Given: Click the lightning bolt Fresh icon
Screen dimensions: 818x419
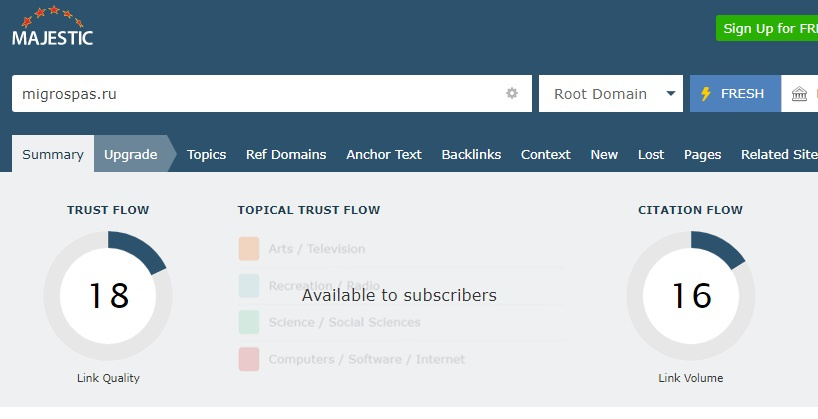Looking at the screenshot, I should pos(705,94).
